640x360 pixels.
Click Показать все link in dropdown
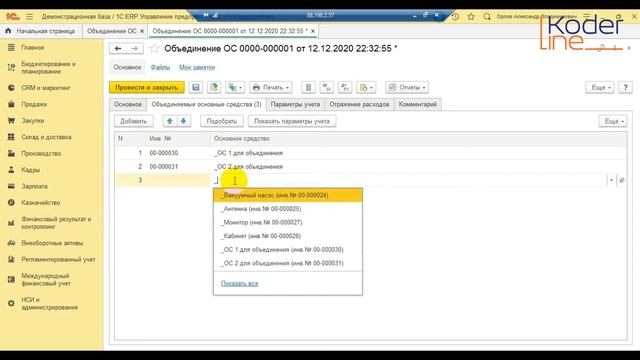(x=240, y=283)
